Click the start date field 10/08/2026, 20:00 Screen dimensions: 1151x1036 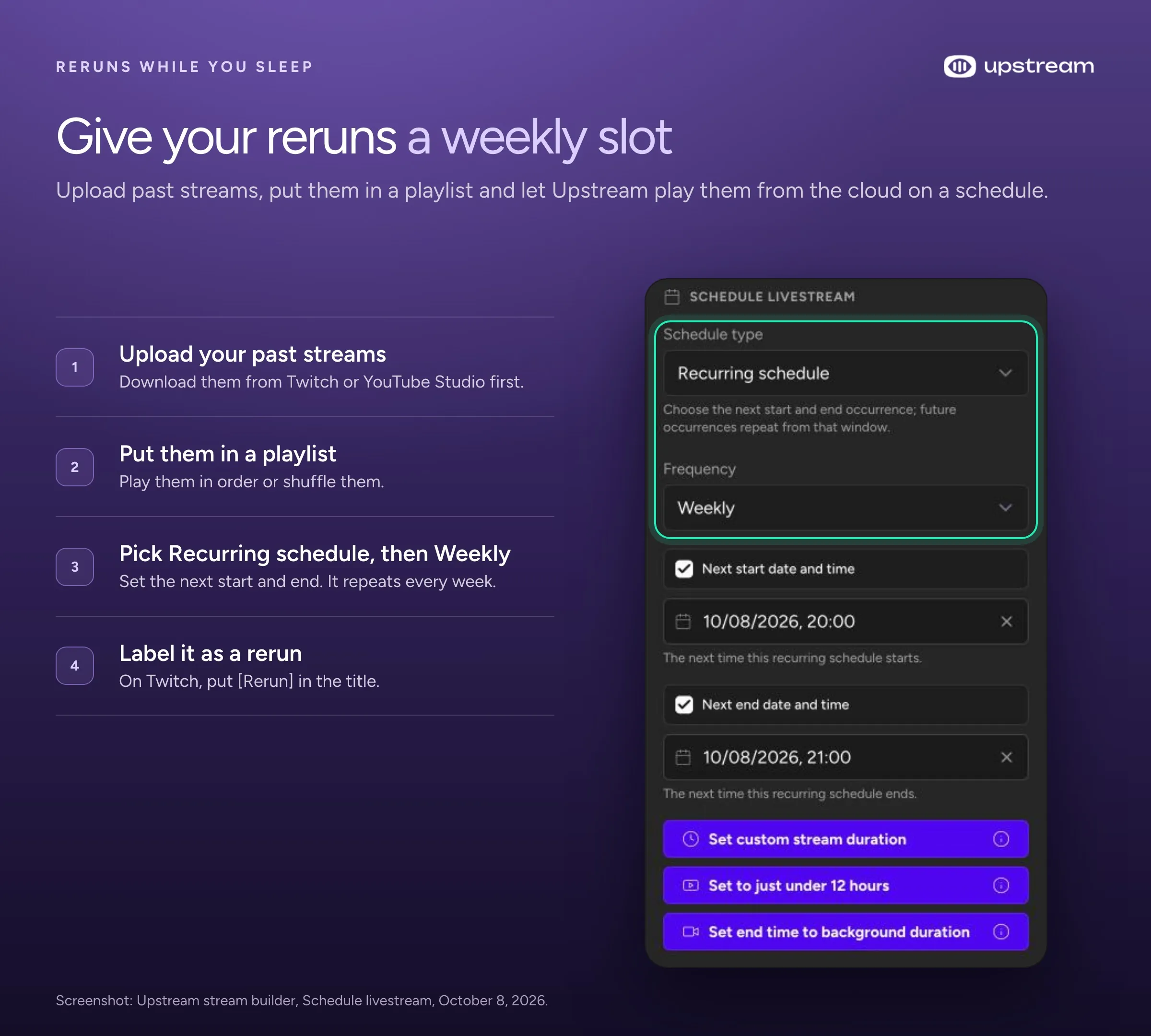point(846,622)
